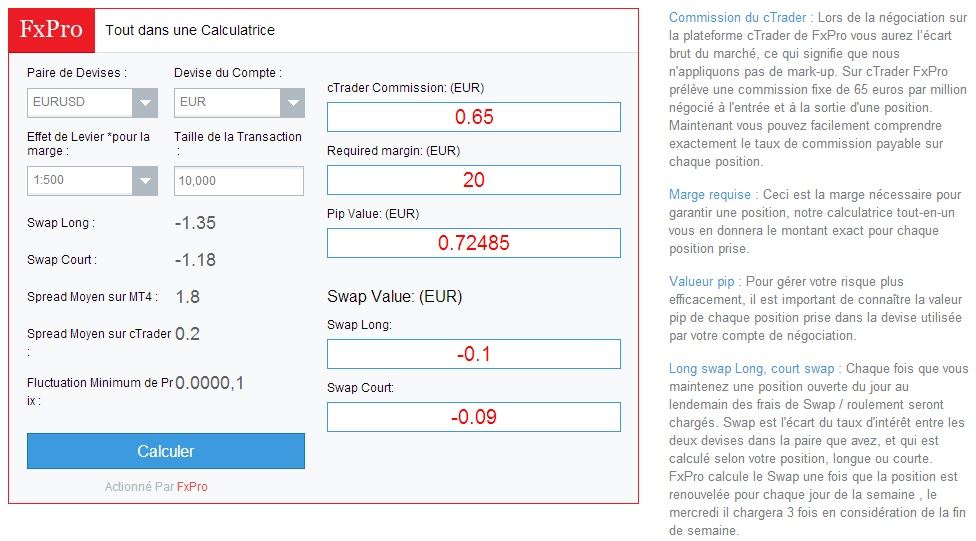Click the Taille de la Transaction input field

pos(238,181)
